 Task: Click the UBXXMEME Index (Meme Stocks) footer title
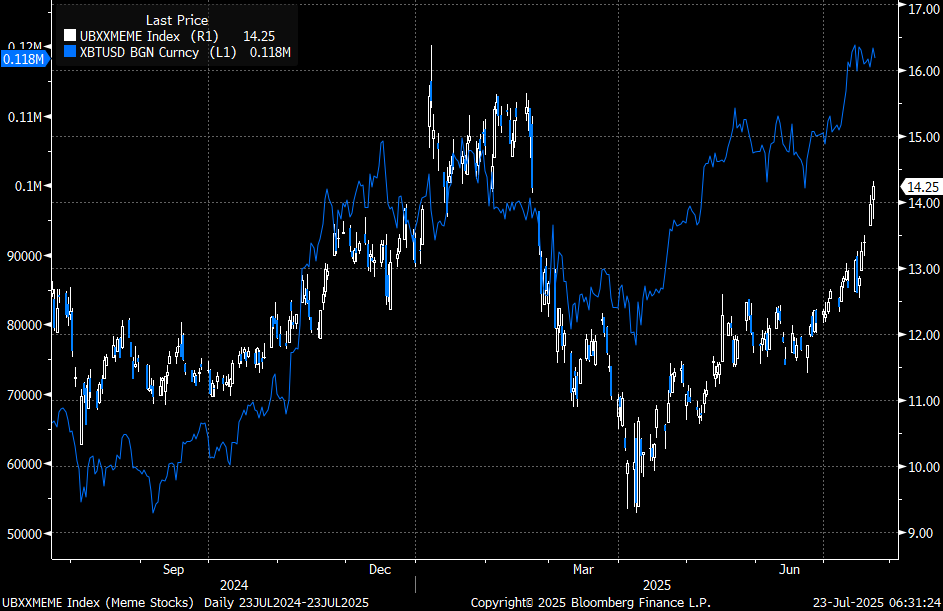(x=98, y=603)
